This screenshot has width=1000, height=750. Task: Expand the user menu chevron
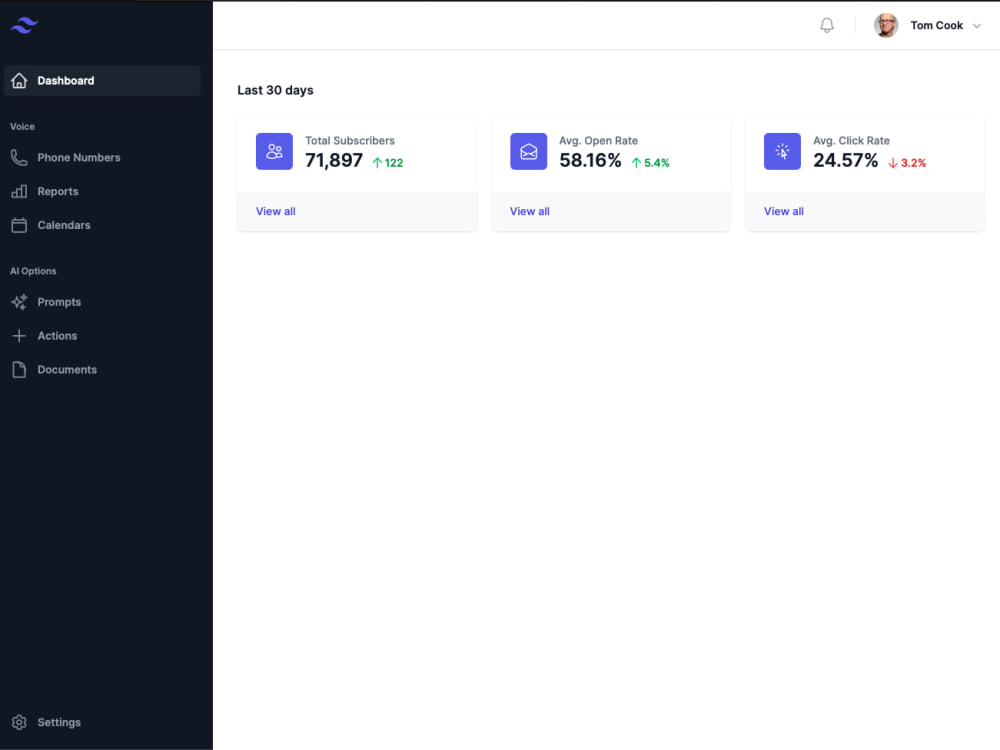pyautogui.click(x=976, y=26)
